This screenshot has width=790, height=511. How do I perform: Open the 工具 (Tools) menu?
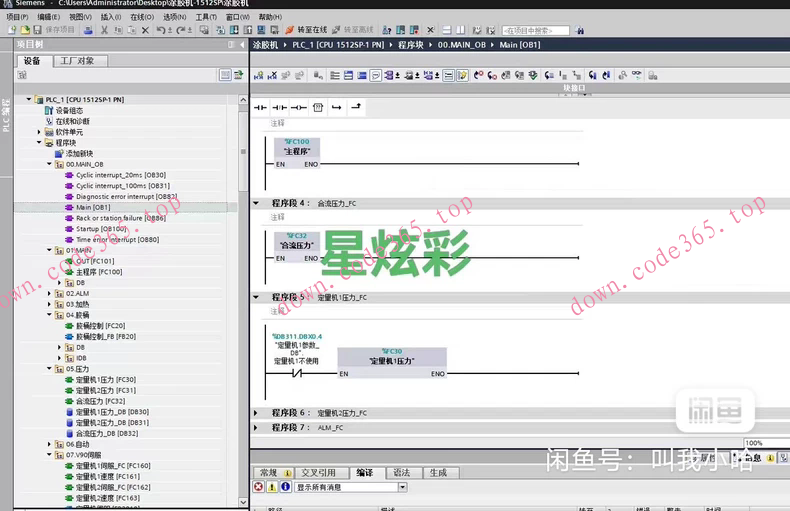click(x=206, y=17)
